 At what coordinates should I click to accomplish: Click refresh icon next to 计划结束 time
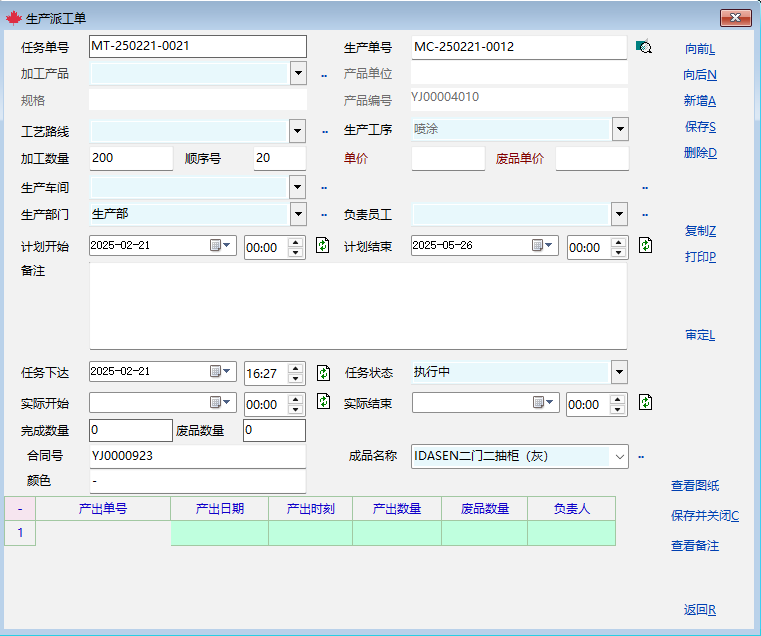(646, 246)
